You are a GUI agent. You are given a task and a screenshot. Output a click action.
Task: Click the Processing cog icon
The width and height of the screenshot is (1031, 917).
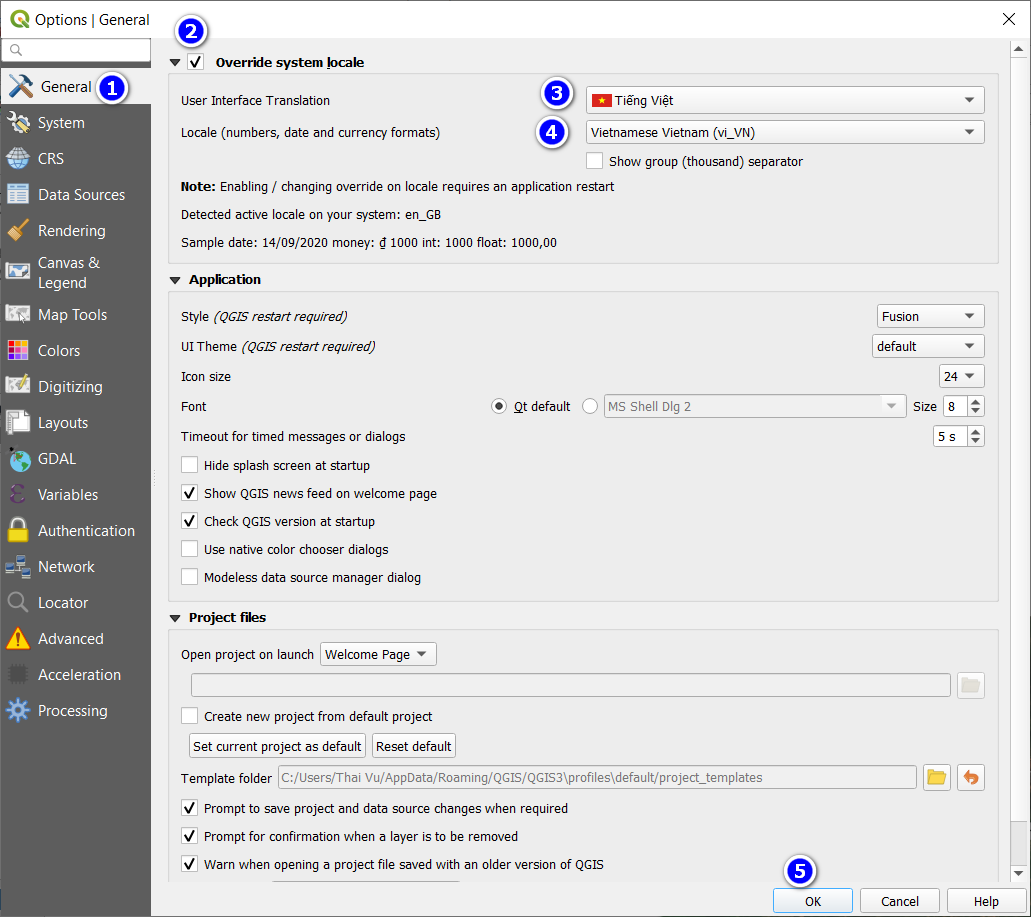(x=18, y=710)
